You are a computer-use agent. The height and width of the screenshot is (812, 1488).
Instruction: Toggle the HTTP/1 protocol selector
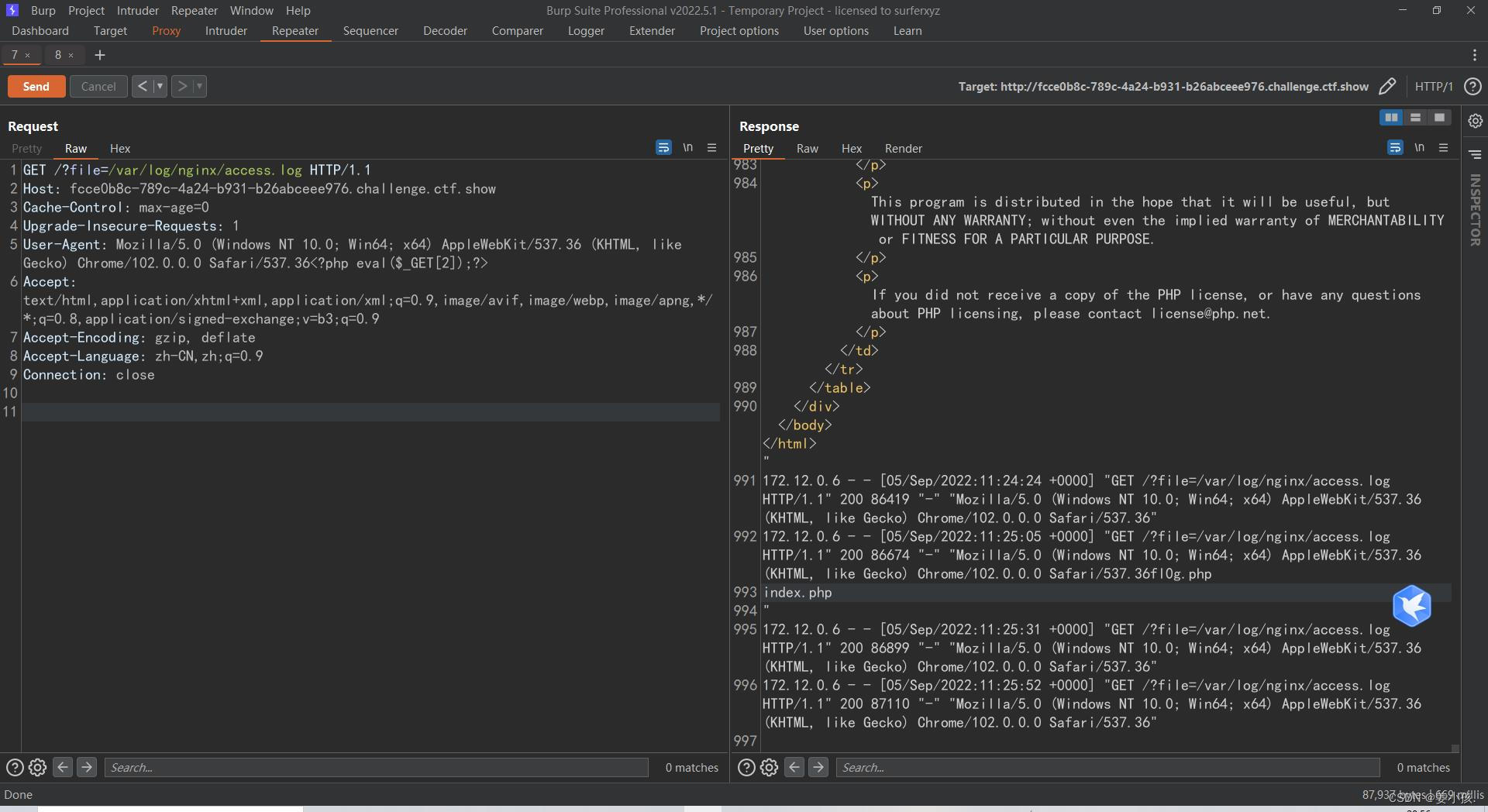click(x=1434, y=86)
